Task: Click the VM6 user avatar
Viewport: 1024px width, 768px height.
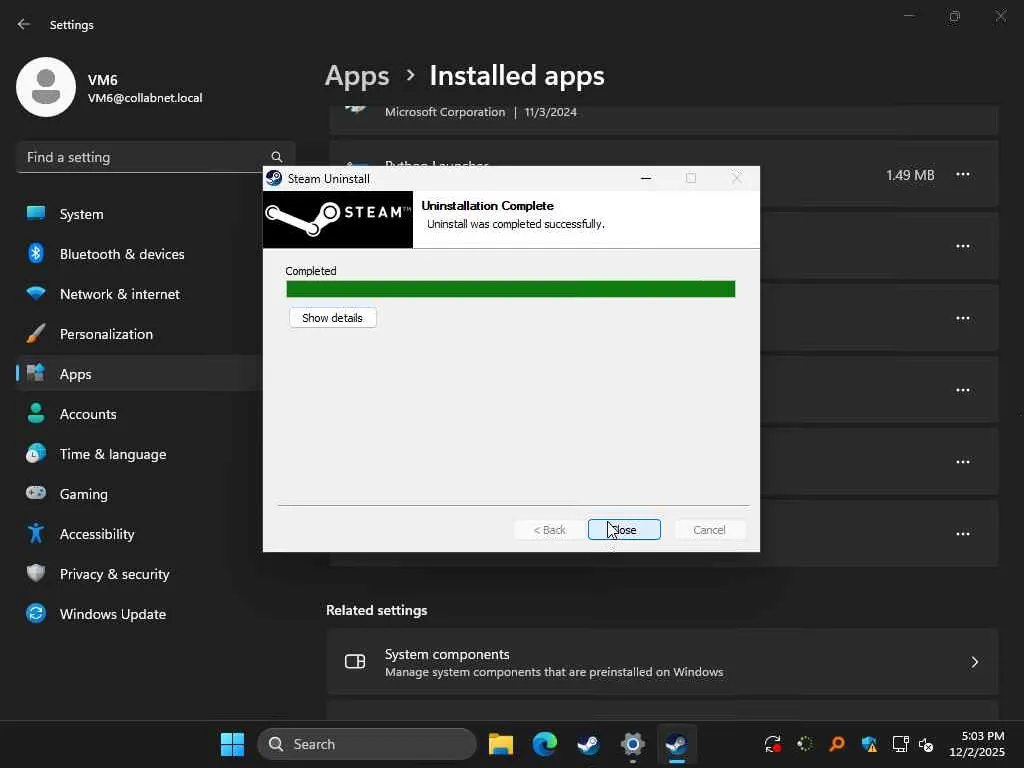Action: click(46, 87)
